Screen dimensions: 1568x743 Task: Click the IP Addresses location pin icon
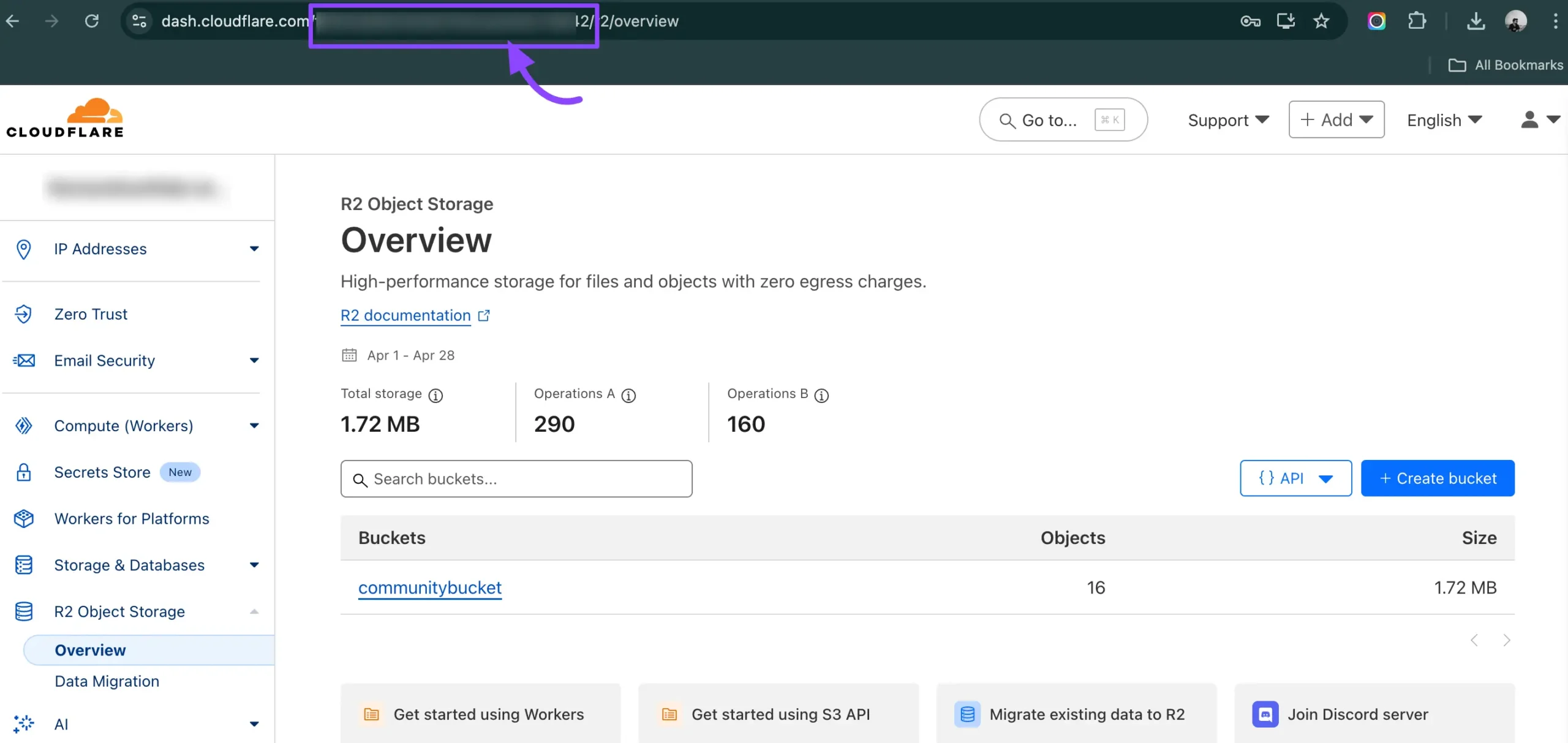pos(23,249)
